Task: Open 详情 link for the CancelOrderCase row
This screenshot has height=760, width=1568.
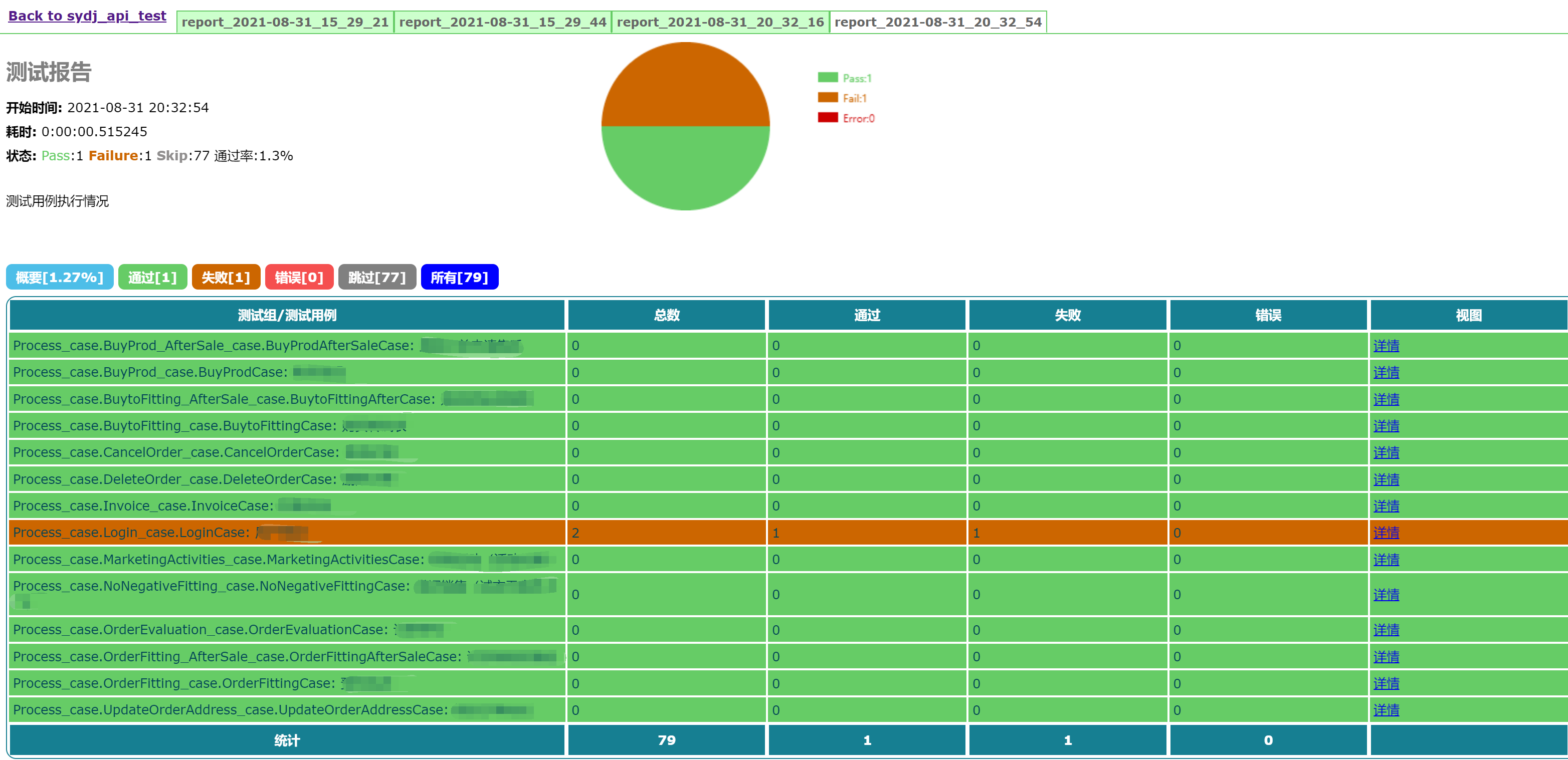Action: 1386,453
